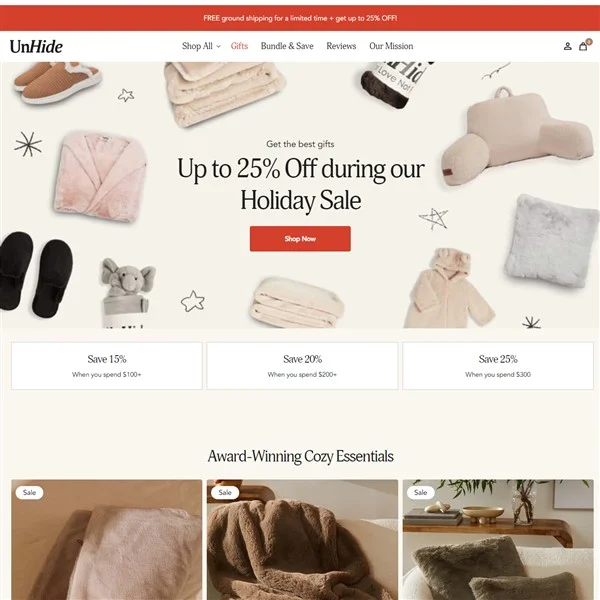The width and height of the screenshot is (600, 600).
Task: Open the pink blanket product thumbnail
Action: tap(107, 540)
